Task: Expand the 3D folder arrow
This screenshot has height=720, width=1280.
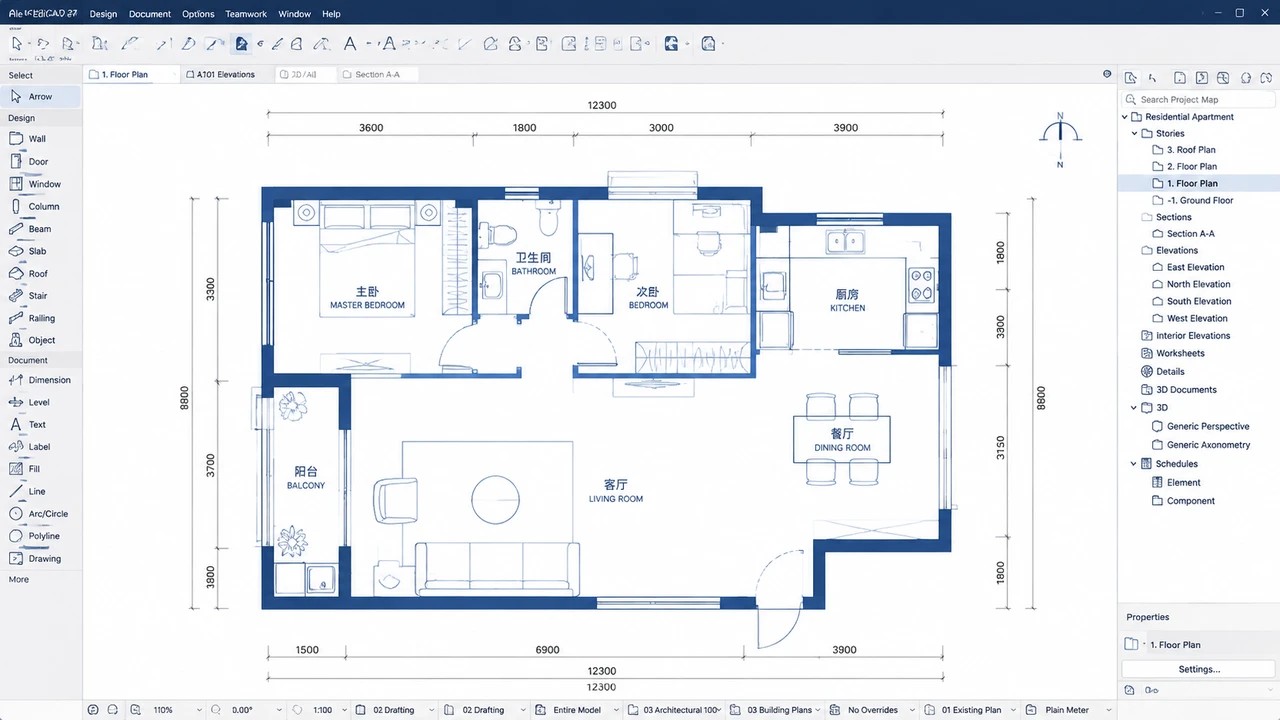Action: coord(1135,408)
